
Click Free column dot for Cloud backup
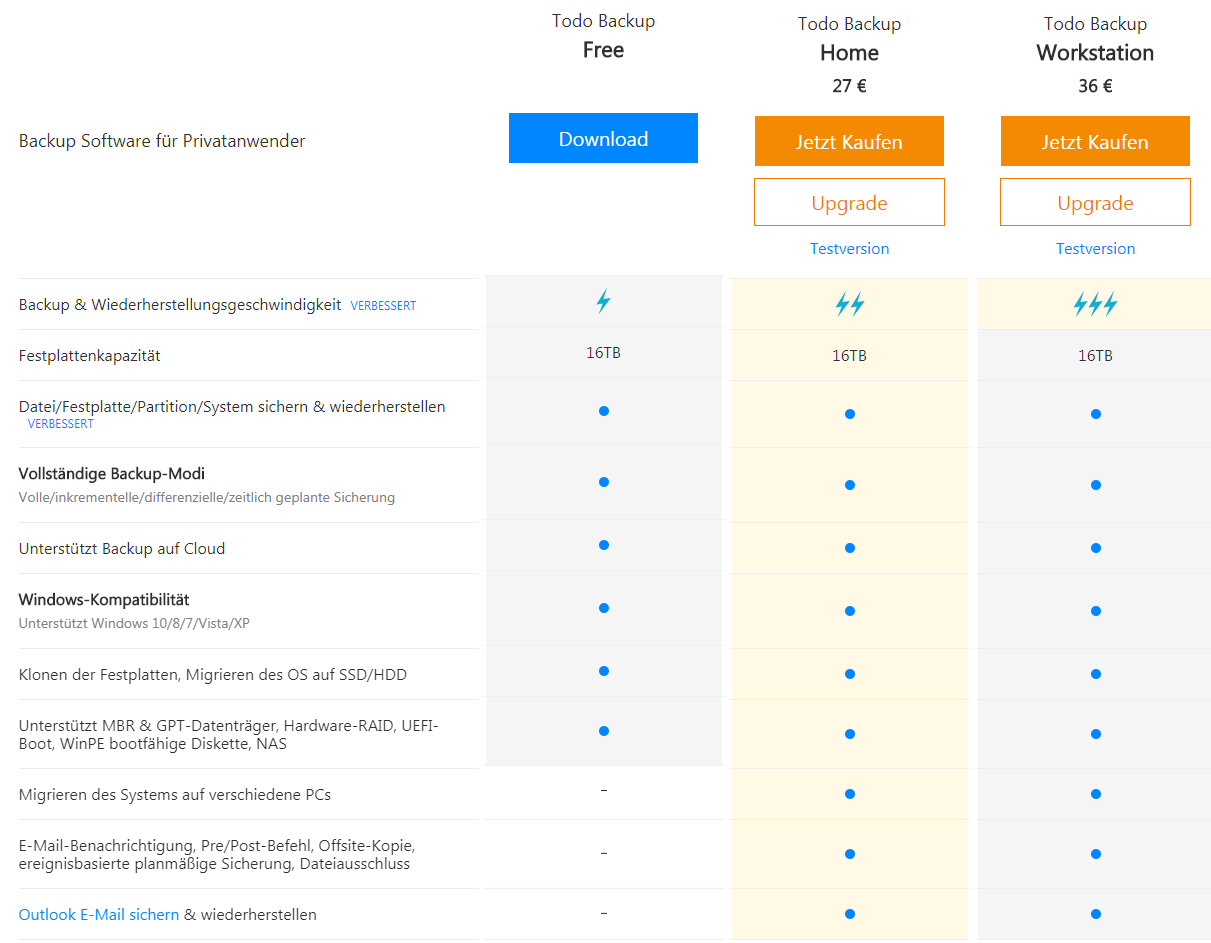(603, 545)
